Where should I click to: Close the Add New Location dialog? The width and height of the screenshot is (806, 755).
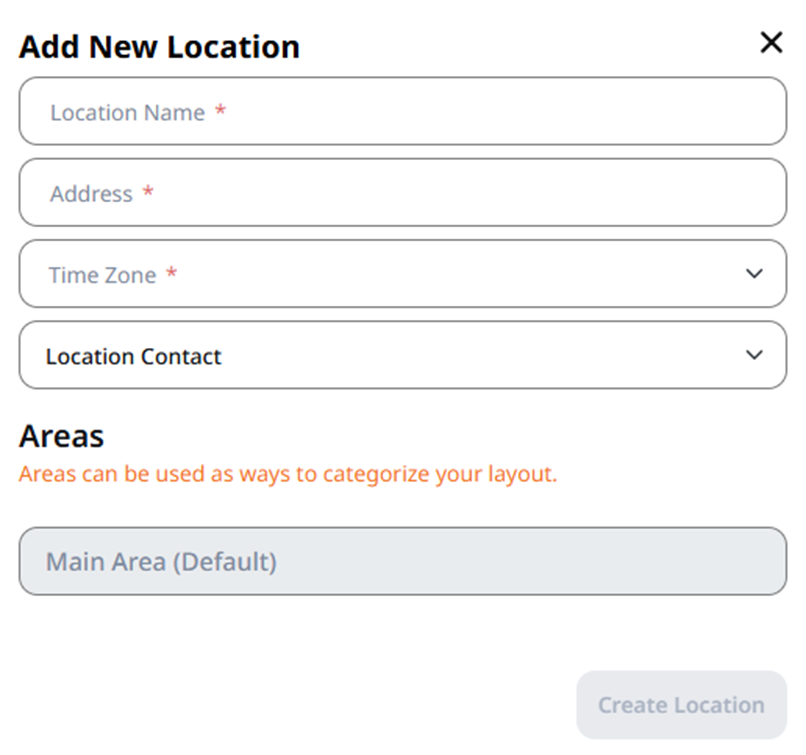pos(771,42)
